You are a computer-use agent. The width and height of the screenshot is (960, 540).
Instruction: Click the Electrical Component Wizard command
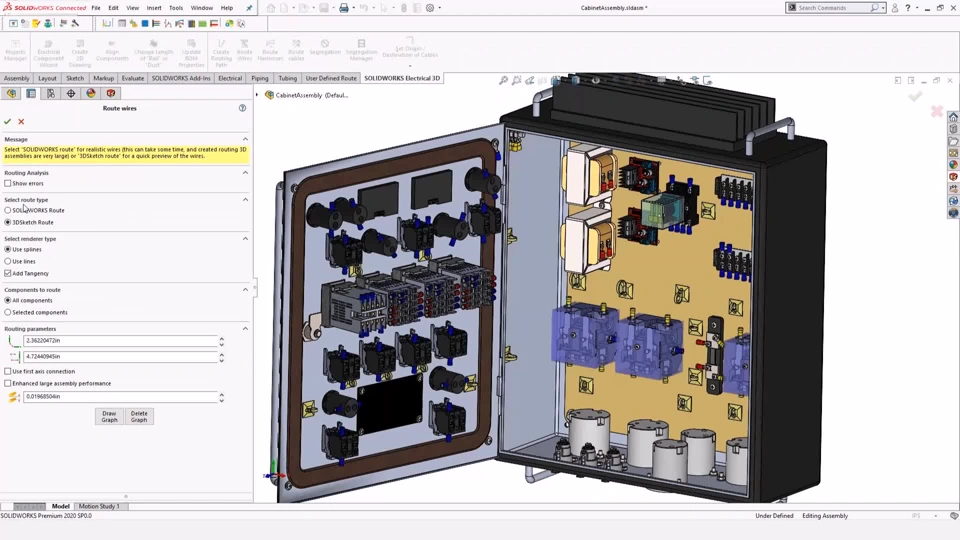[x=48, y=53]
